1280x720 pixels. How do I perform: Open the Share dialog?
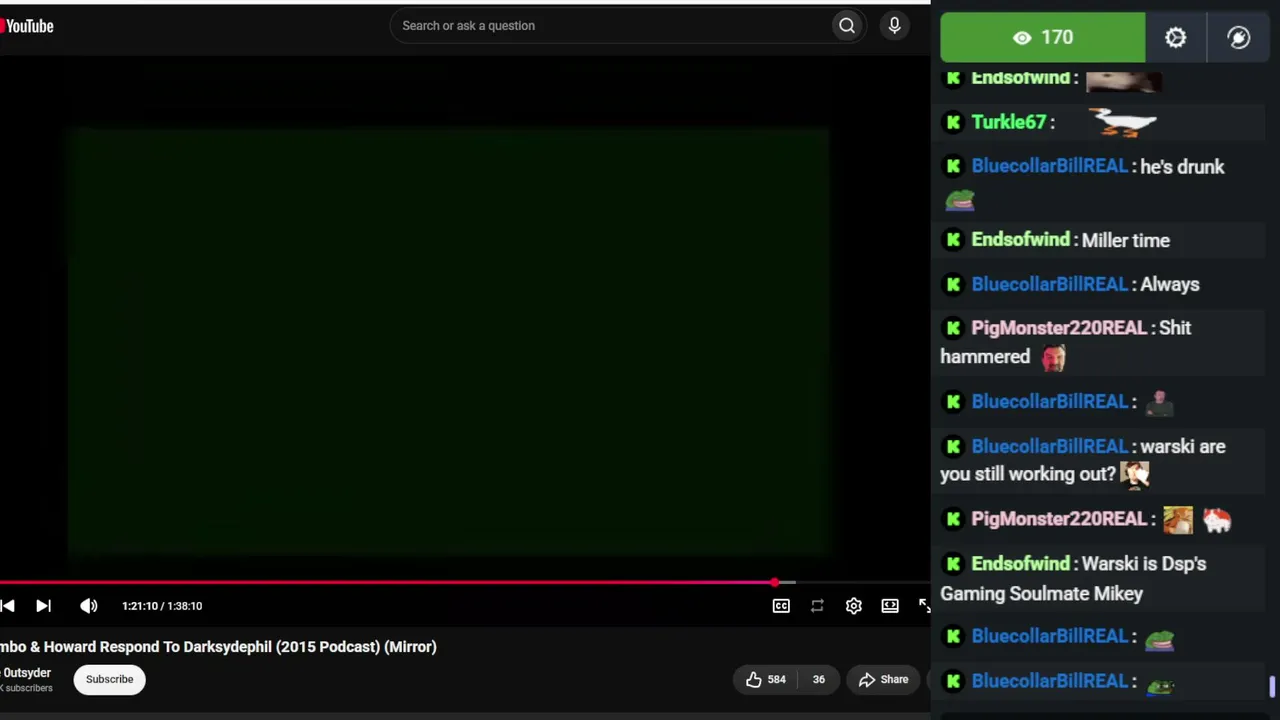click(x=883, y=680)
